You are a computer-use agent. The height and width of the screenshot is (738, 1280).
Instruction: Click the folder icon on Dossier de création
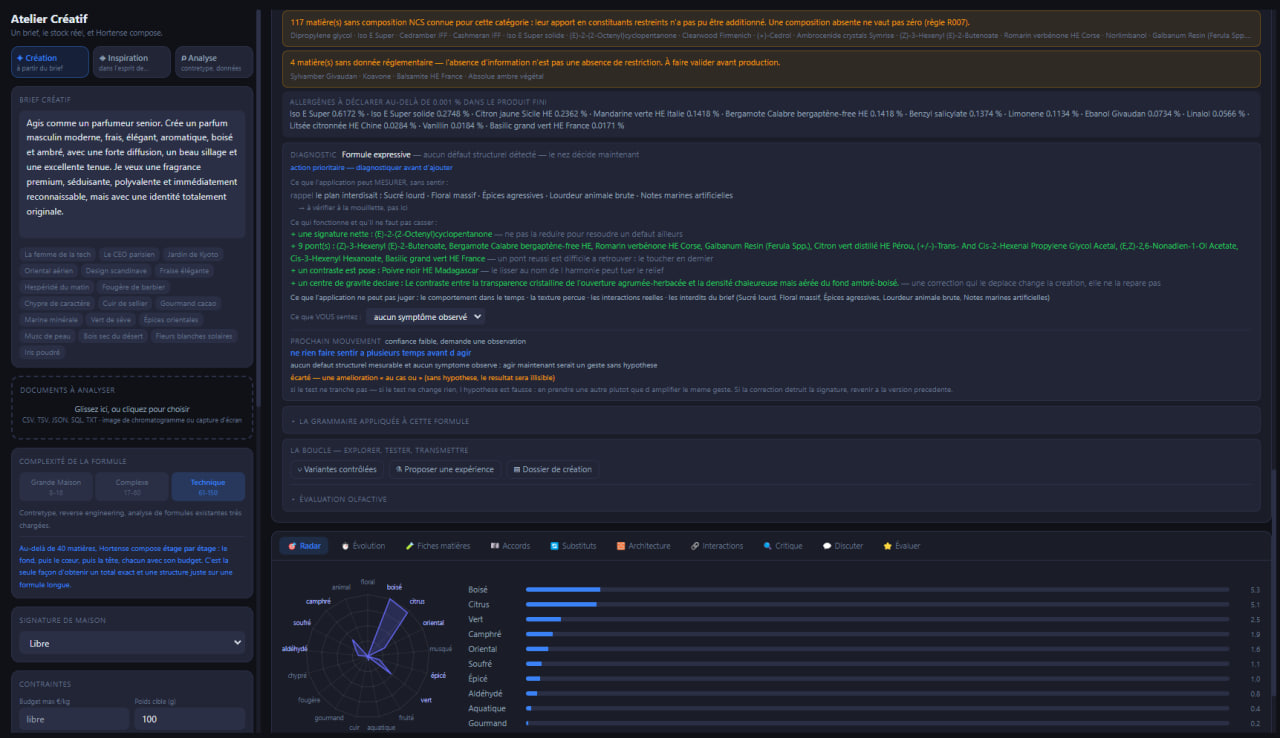click(516, 469)
